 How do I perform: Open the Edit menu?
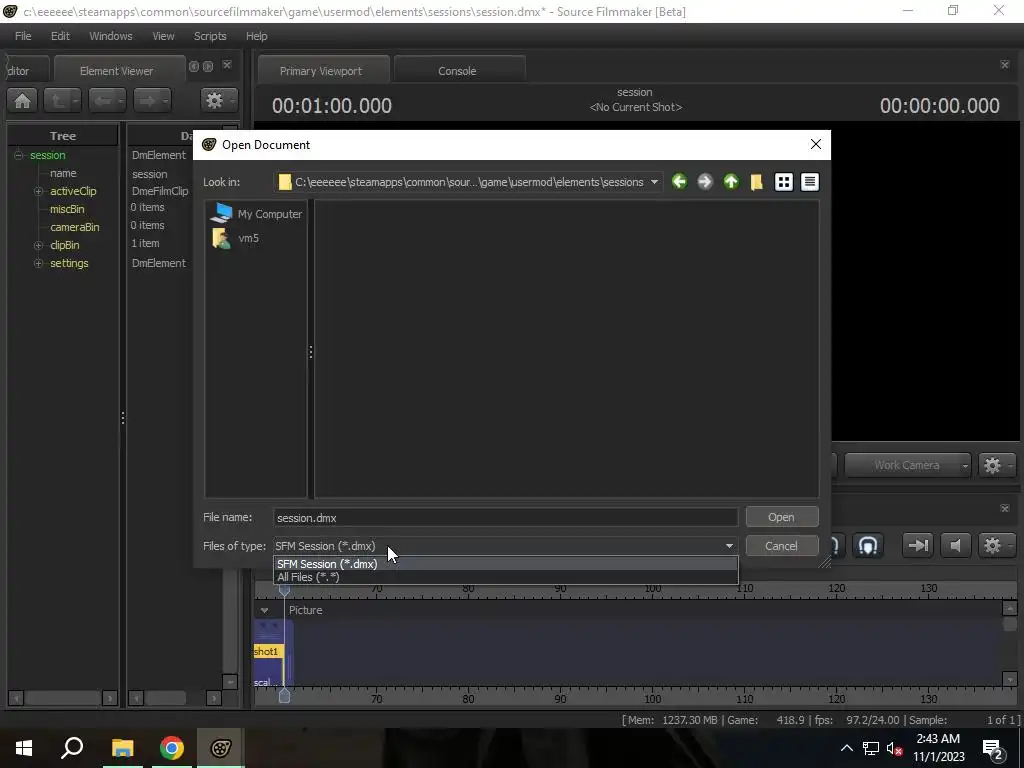point(60,36)
